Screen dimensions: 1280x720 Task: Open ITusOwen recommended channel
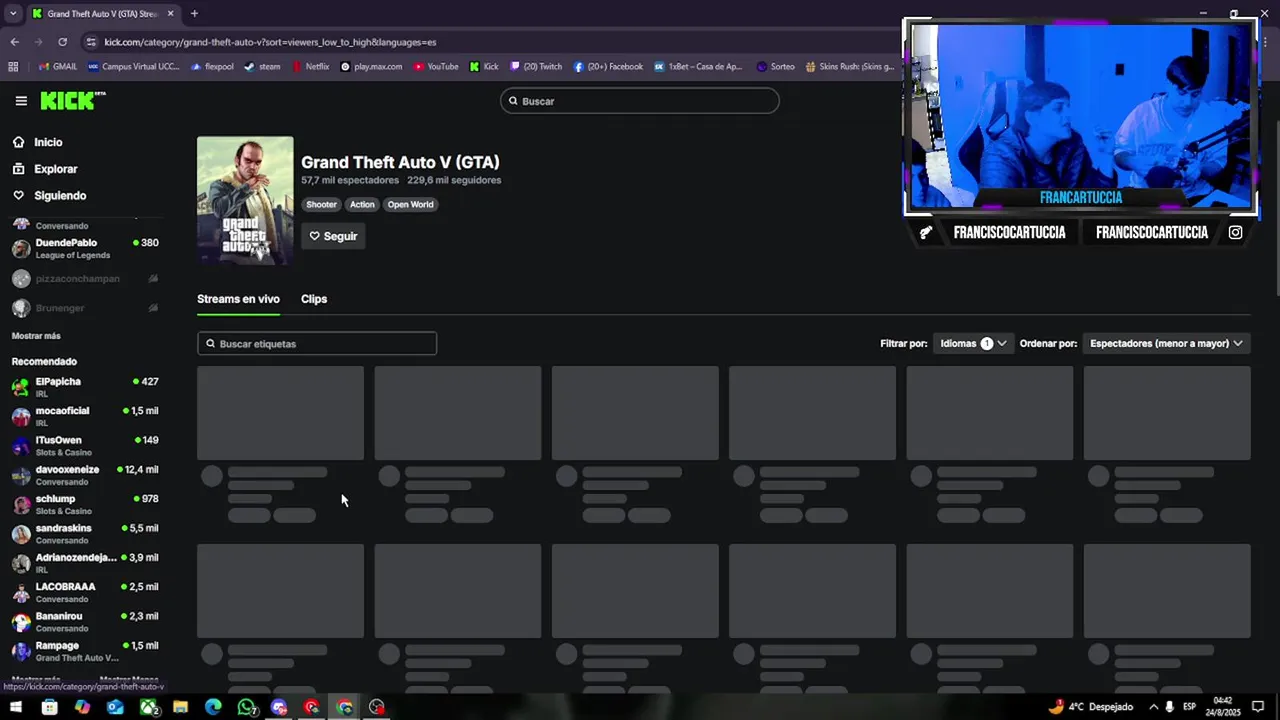coord(85,446)
